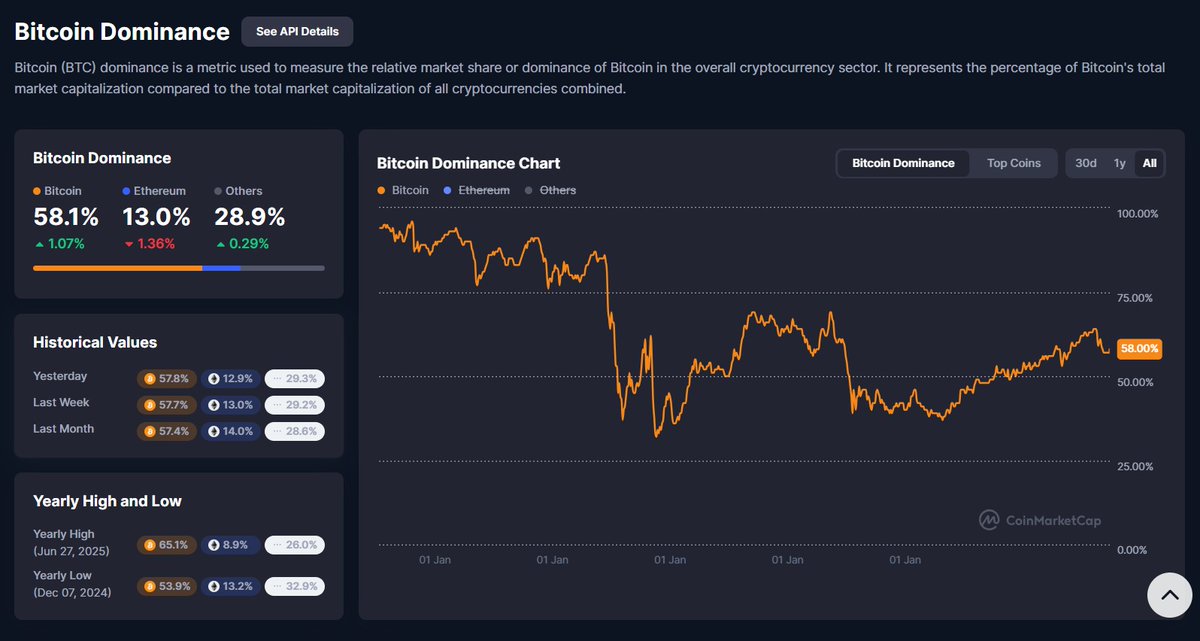Click the Last Week row label

pyautogui.click(x=61, y=402)
